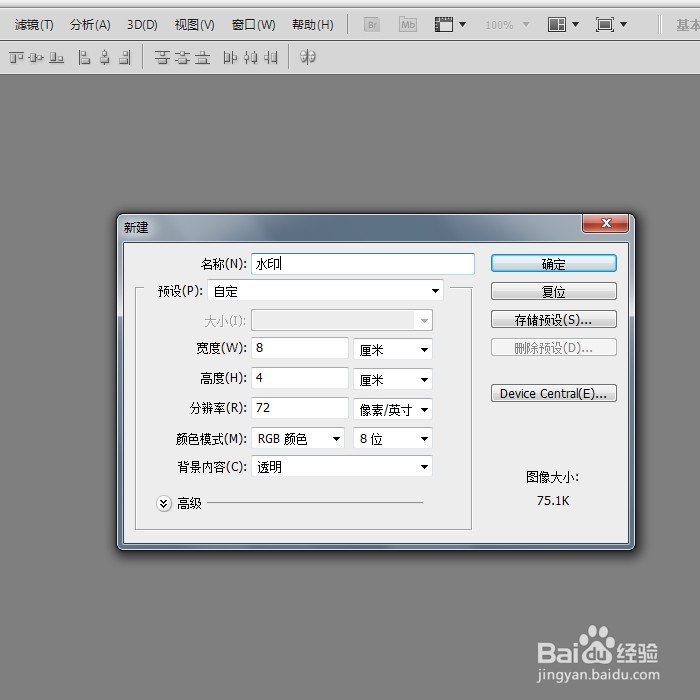Open the 100% zoom level dropdown

507,25
